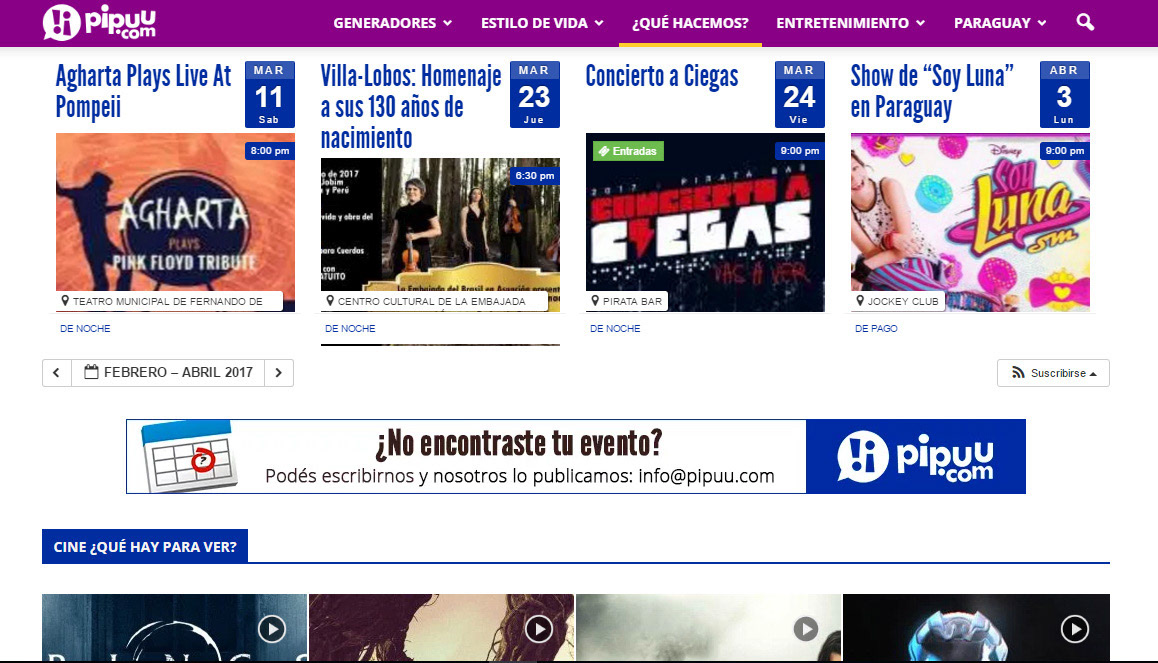Click the Pipuu.com logo in header

pyautogui.click(x=99, y=22)
